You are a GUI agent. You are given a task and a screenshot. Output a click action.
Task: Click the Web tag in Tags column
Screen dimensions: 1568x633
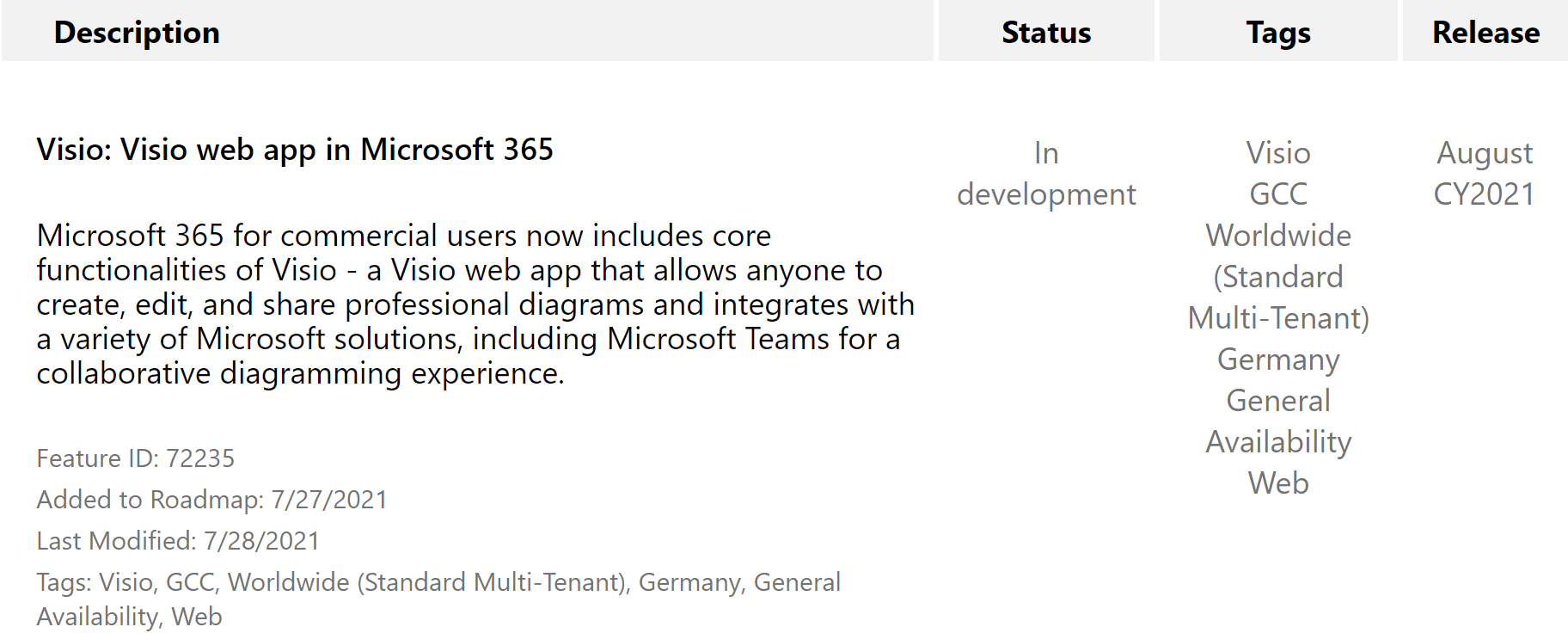pos(1278,483)
